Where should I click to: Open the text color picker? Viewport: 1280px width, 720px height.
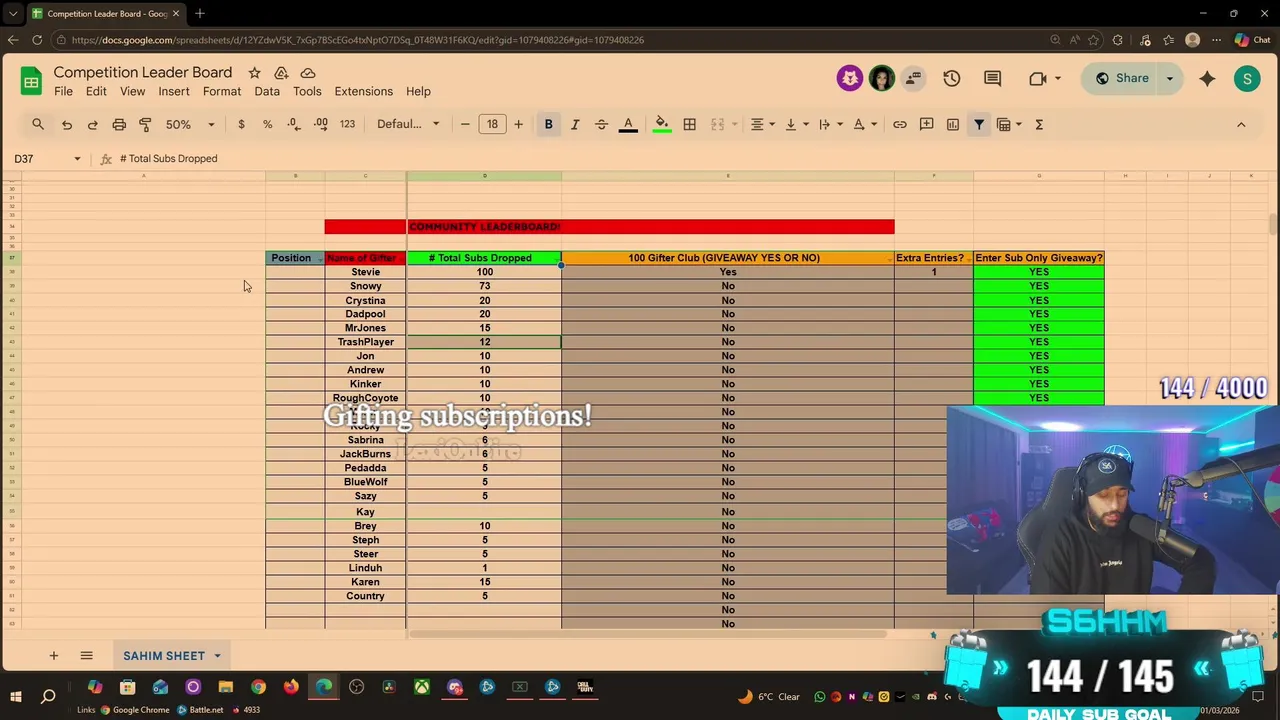628,124
